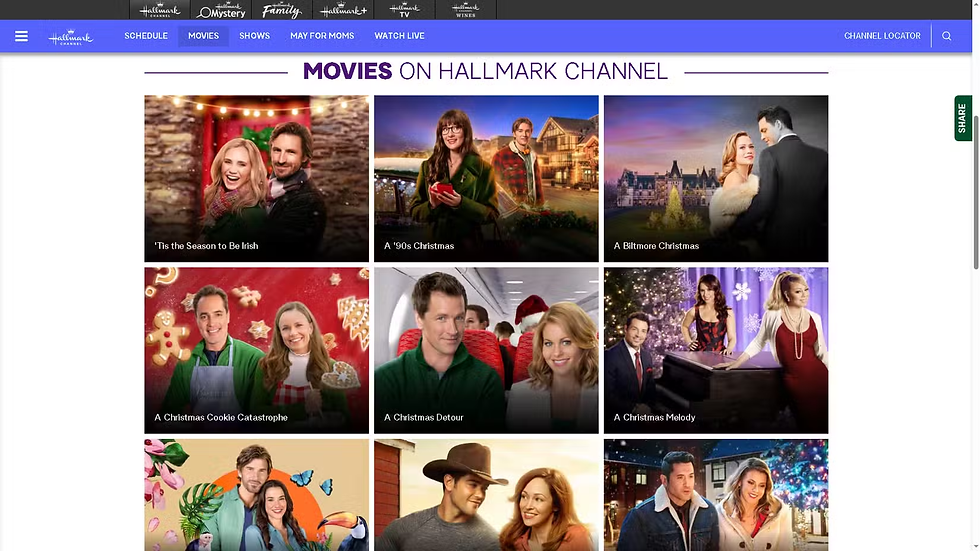The height and width of the screenshot is (551, 980).
Task: Open May for Moms menu item
Action: click(322, 36)
